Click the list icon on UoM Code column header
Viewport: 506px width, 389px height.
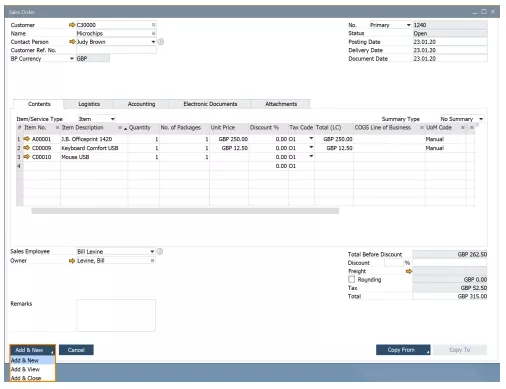pyautogui.click(x=463, y=128)
